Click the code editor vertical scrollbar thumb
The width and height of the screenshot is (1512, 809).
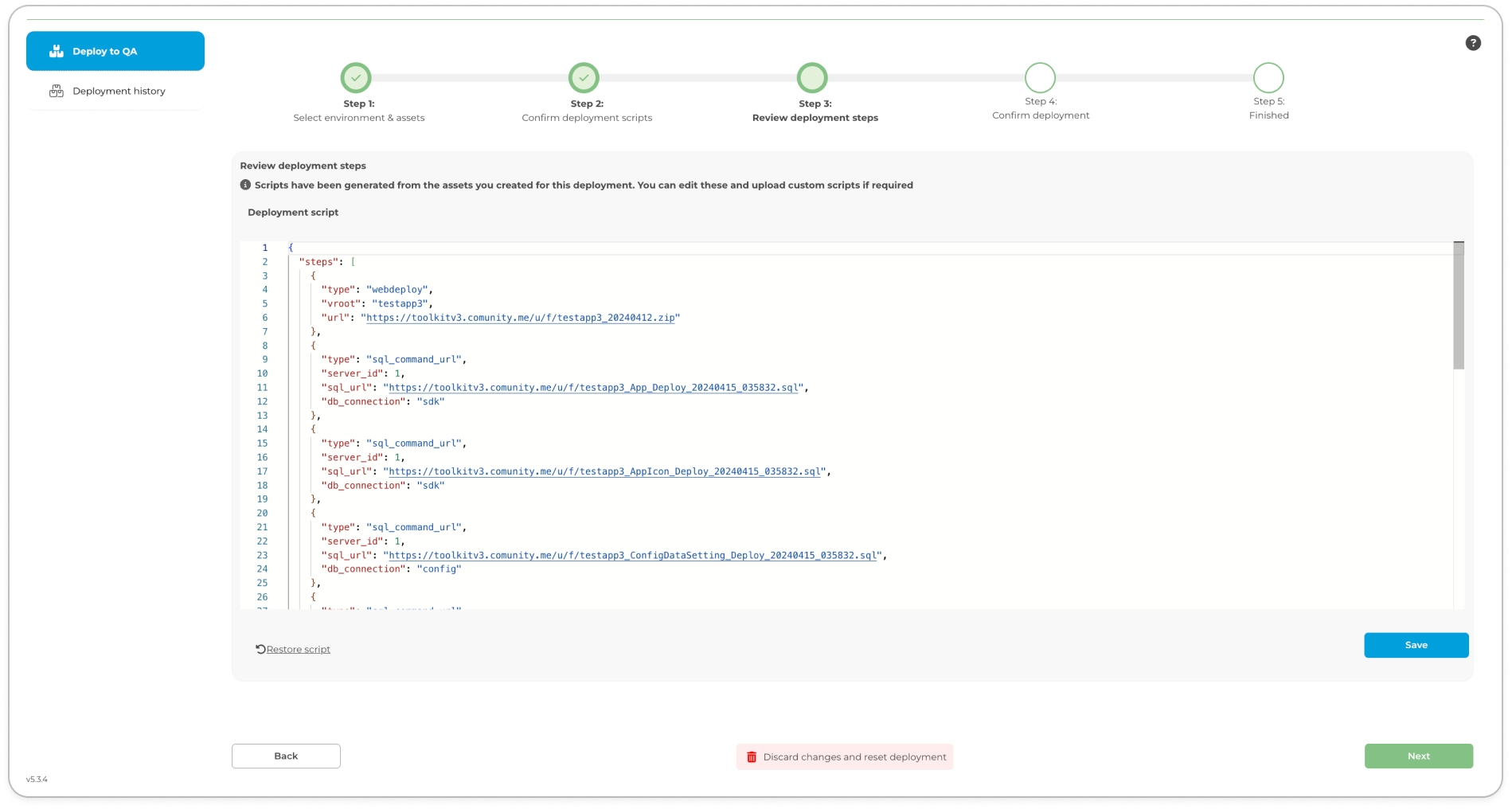[x=1458, y=306]
